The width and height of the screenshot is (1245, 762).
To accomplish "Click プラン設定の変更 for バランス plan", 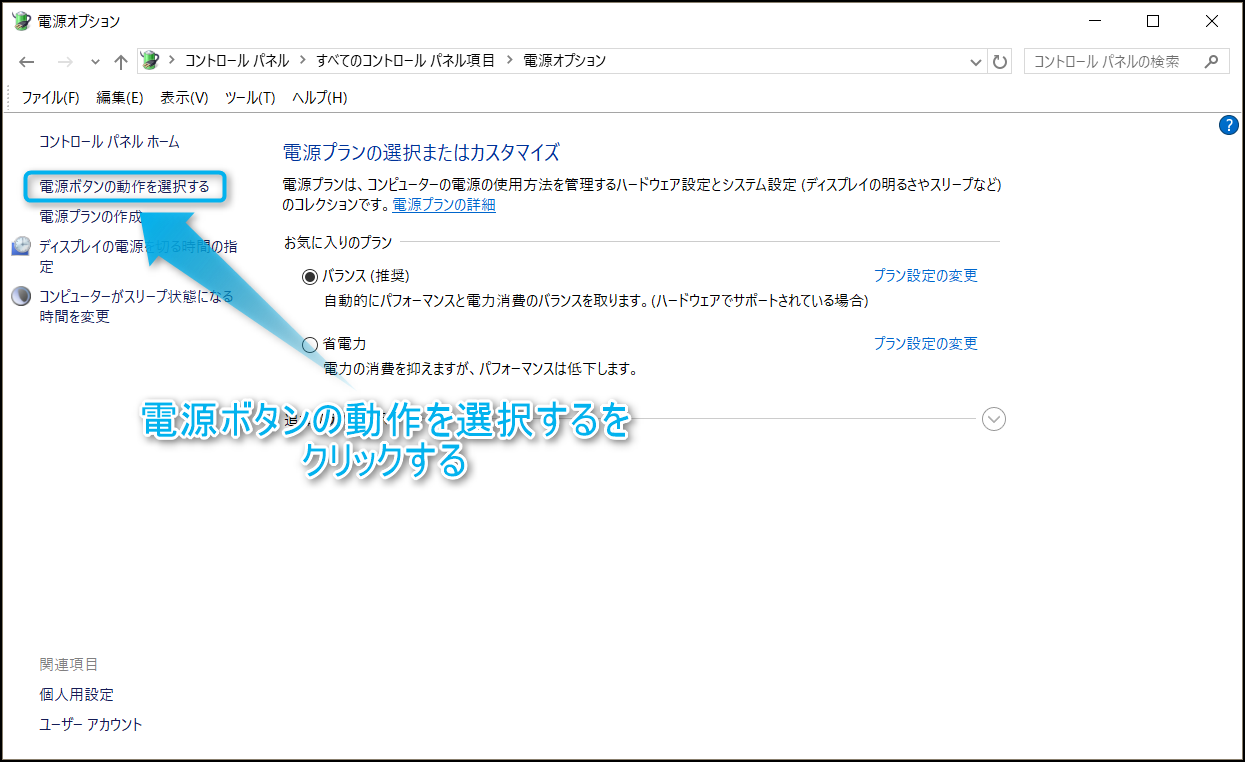I will click(x=925, y=276).
